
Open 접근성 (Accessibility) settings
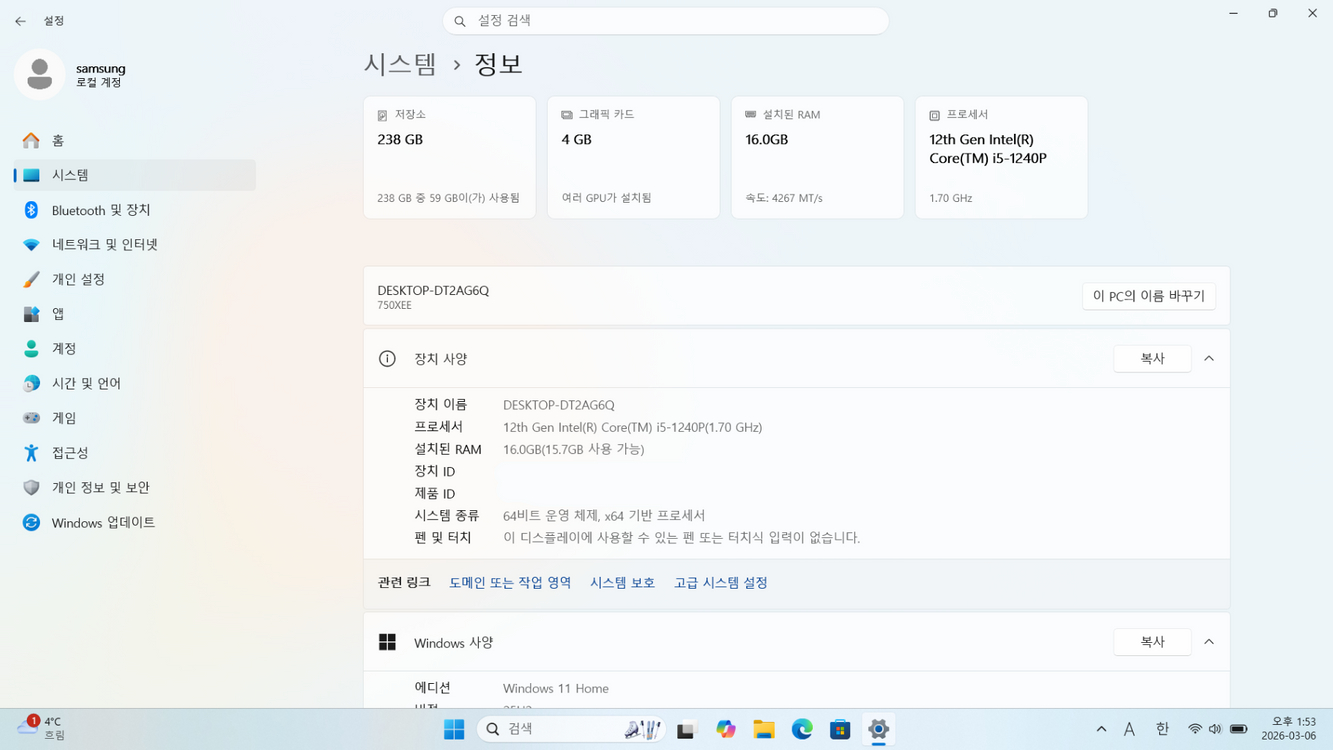pyautogui.click(x=70, y=452)
